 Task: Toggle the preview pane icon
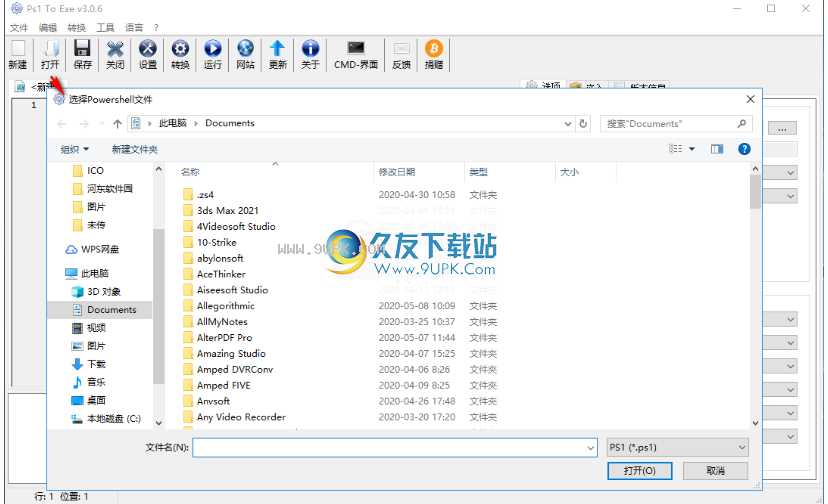tap(717, 149)
